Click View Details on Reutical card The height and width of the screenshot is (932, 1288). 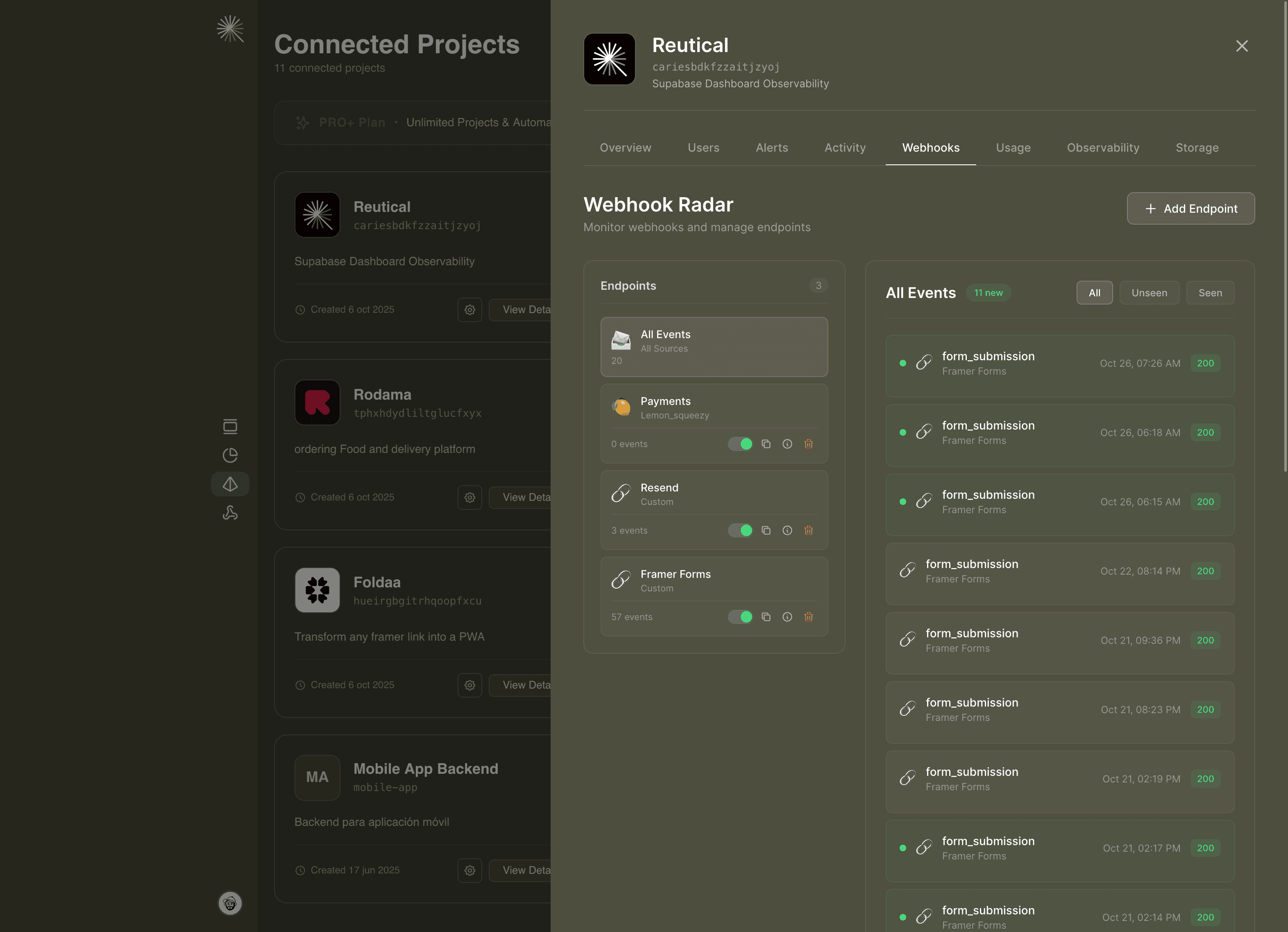click(x=519, y=310)
